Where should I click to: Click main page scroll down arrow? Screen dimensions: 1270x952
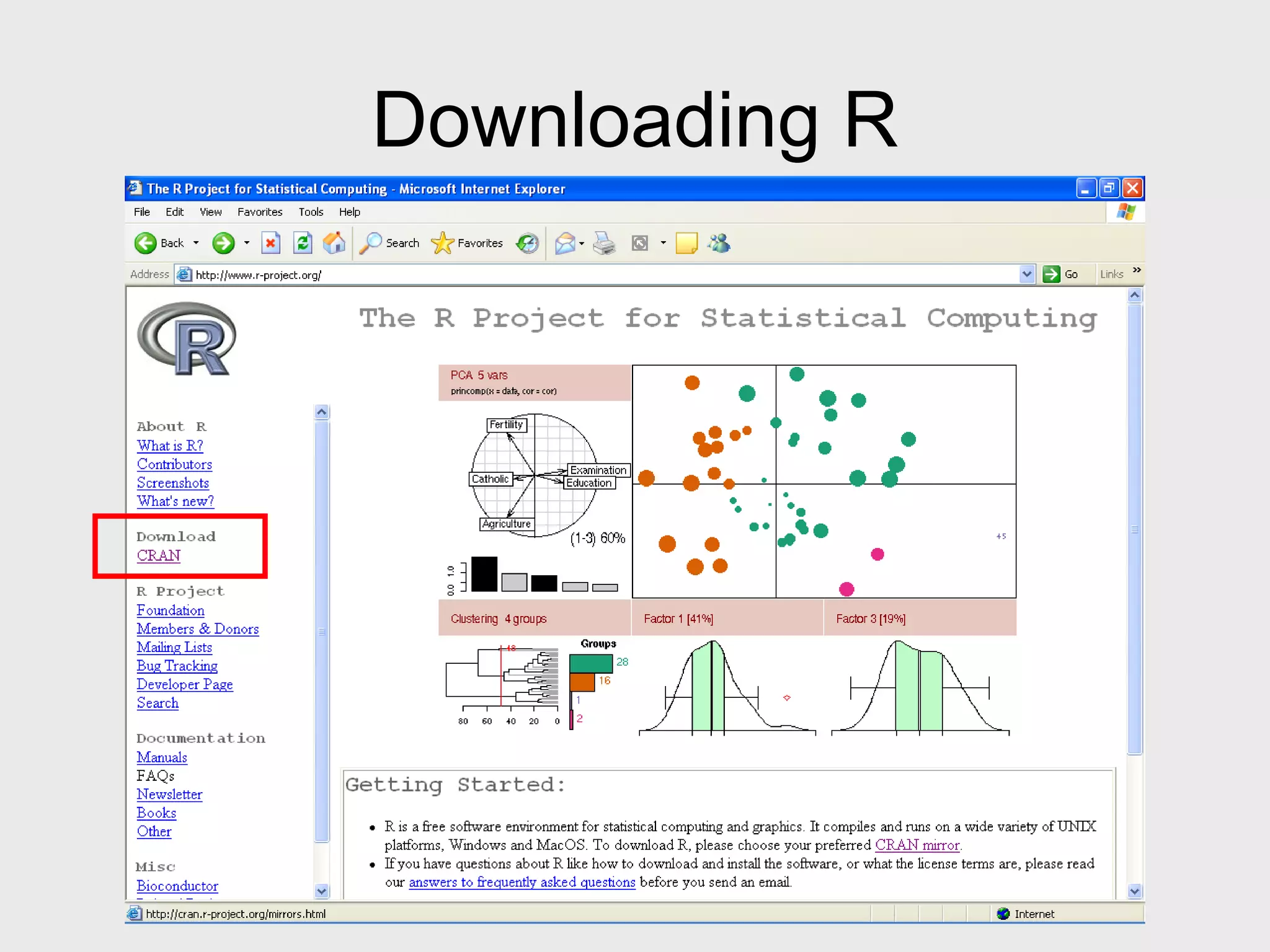1135,891
